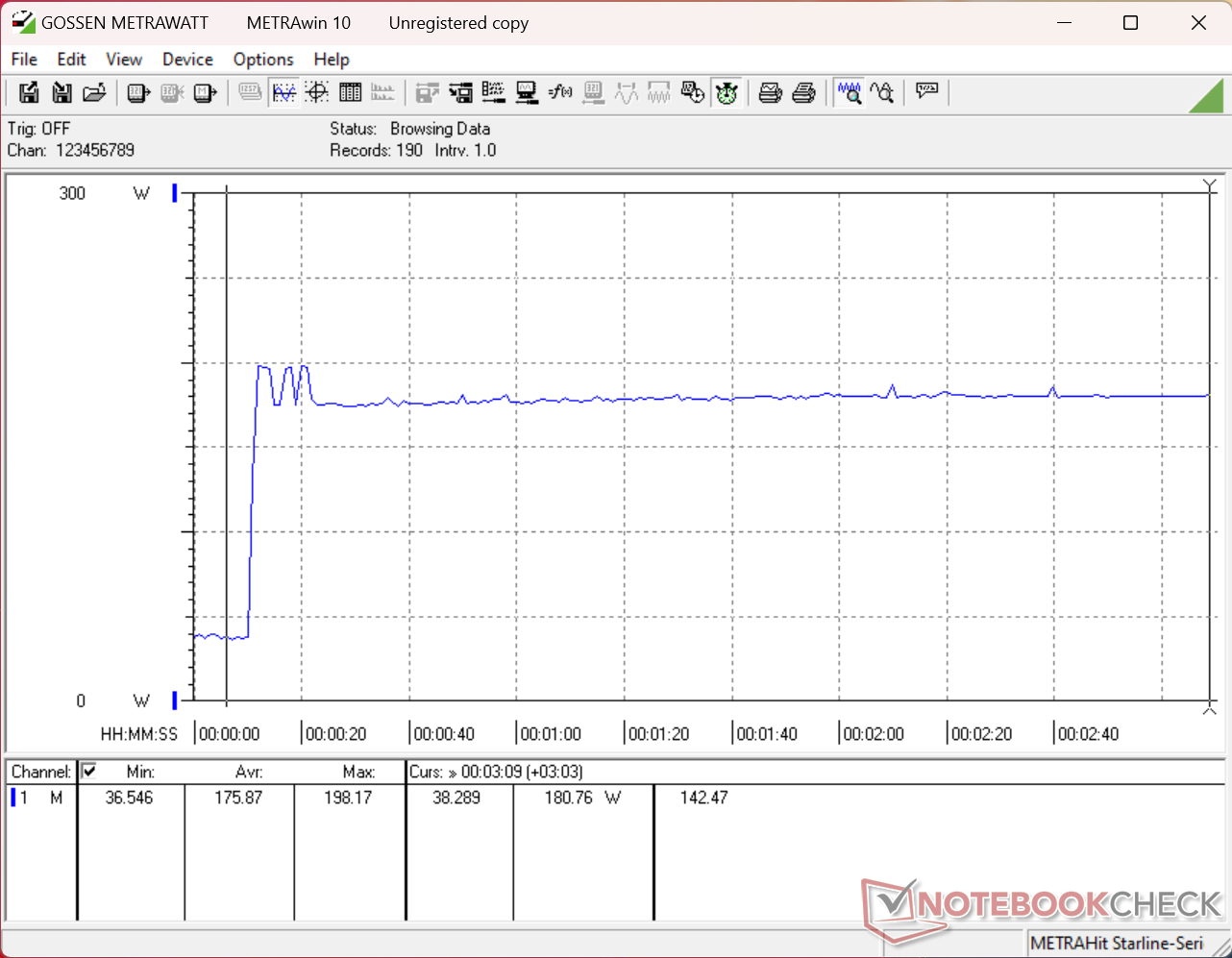Click the cursor handle at the chart's bottom-right corner
This screenshot has height=958, width=1232.
pyautogui.click(x=1210, y=709)
